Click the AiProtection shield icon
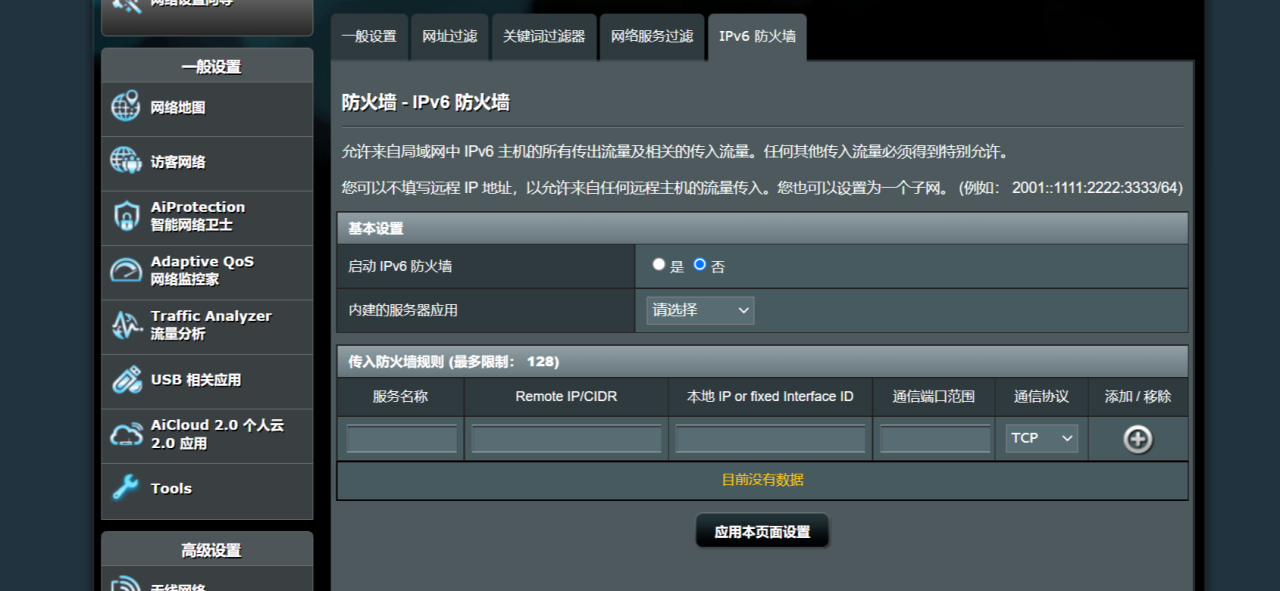1280x591 pixels. coord(126,216)
